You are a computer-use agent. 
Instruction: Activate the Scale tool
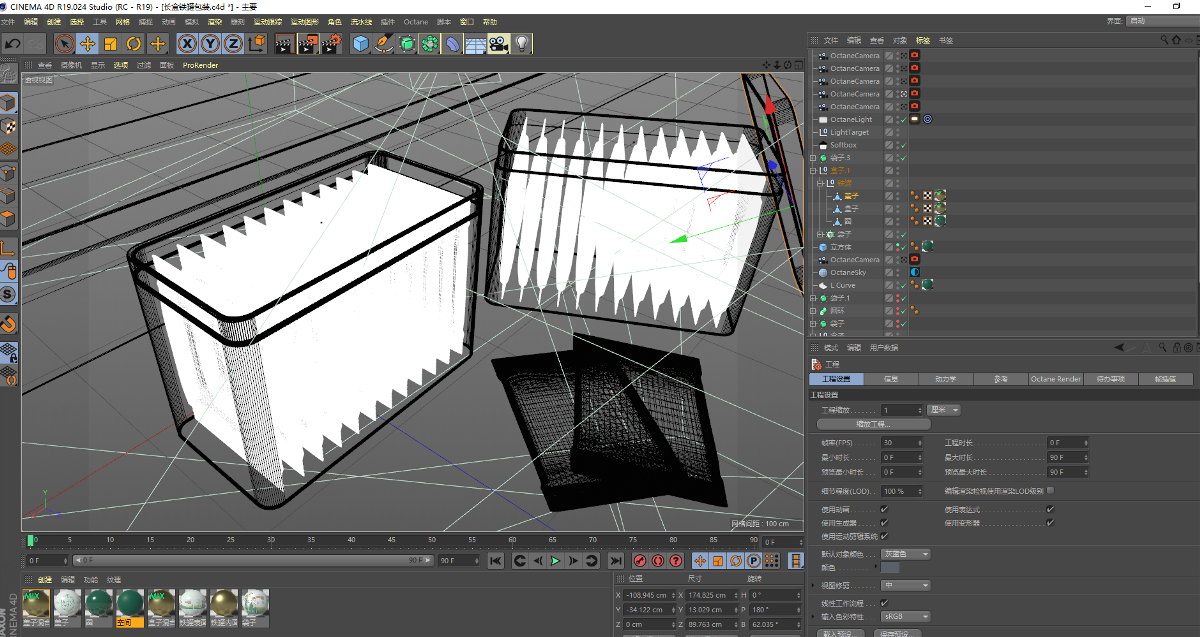[x=111, y=43]
